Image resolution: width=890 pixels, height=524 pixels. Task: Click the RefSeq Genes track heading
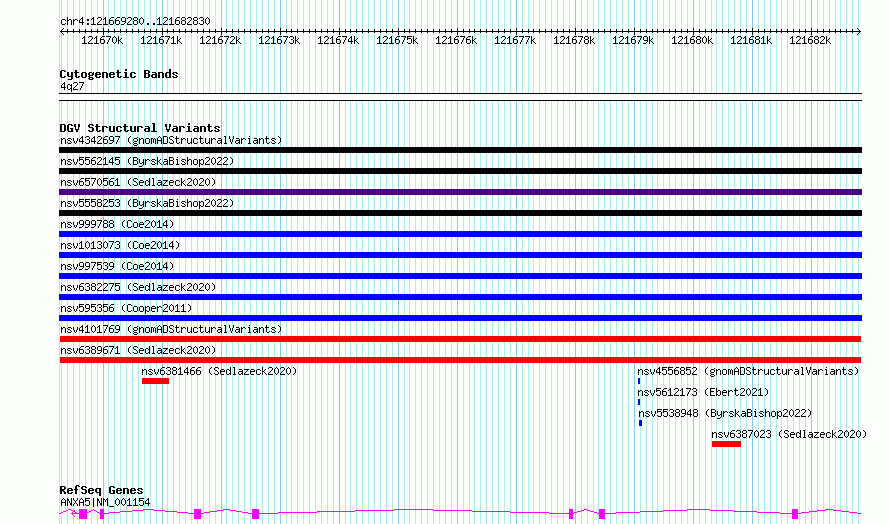[101, 490]
